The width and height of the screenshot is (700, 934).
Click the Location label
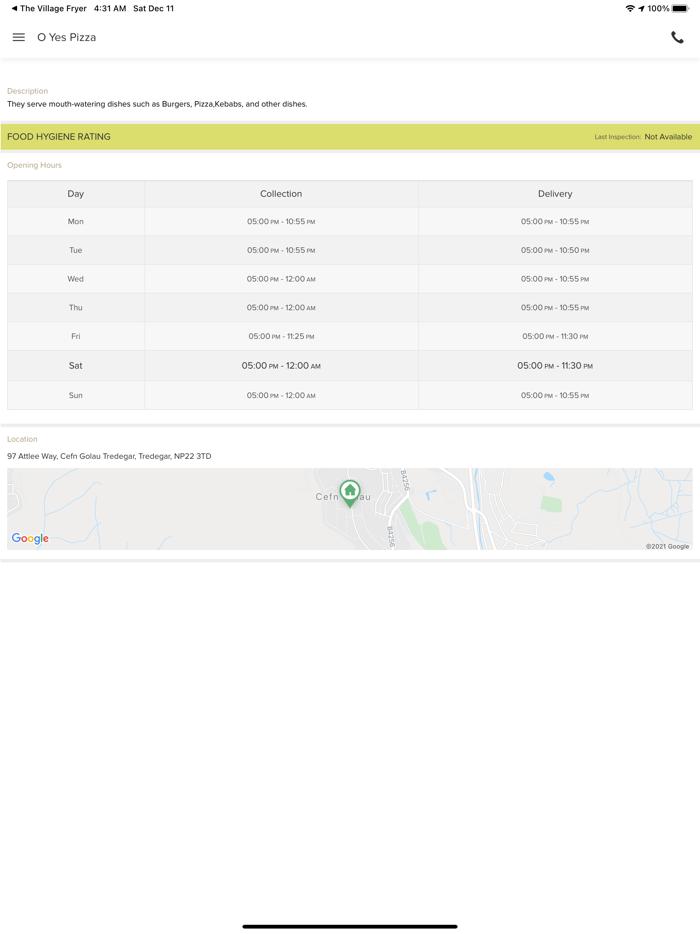pyautogui.click(x=22, y=439)
